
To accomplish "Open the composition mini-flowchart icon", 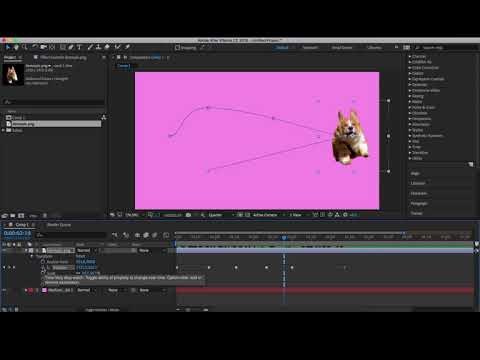I will coord(115,235).
